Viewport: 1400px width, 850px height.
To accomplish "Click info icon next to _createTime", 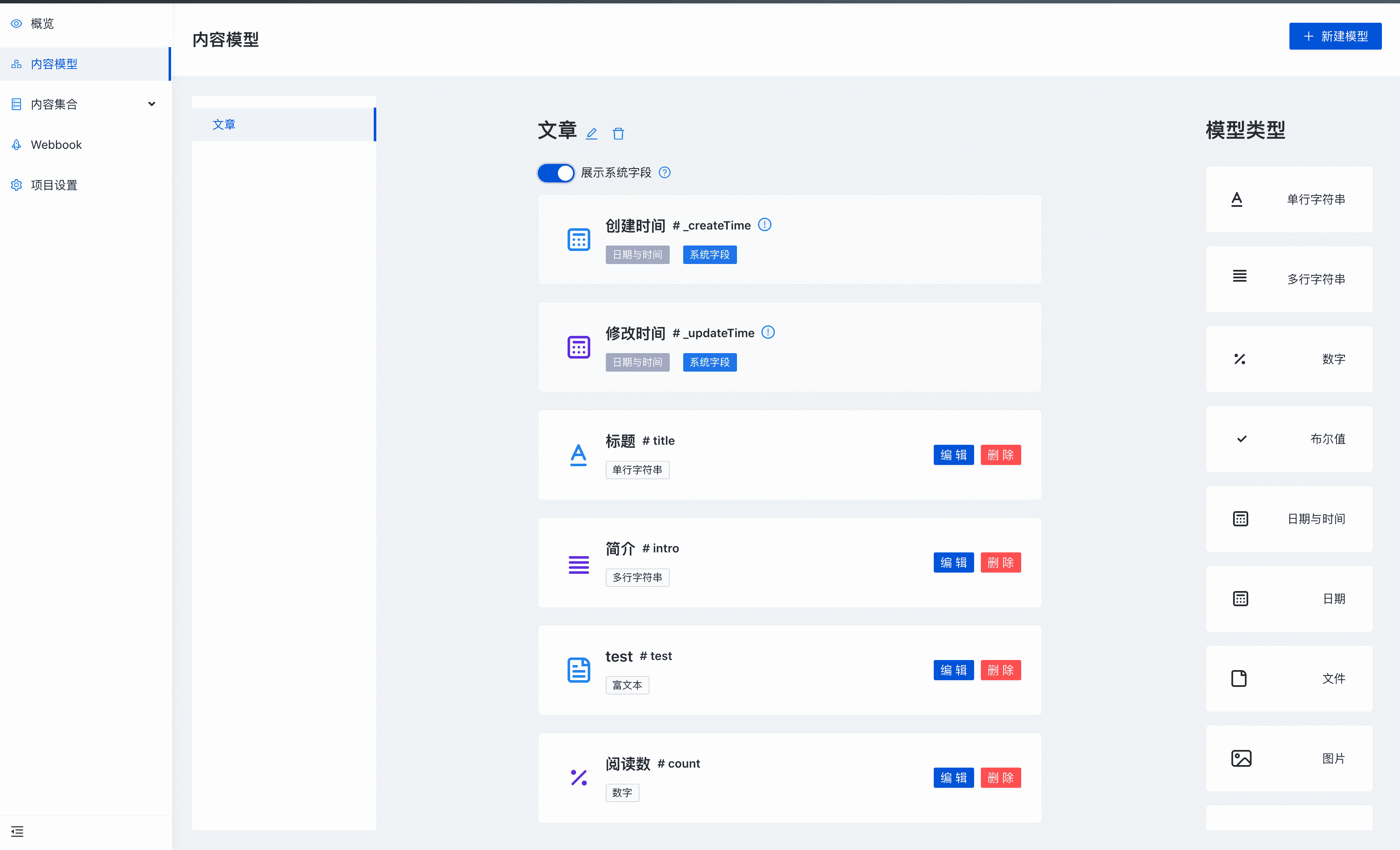I will pos(765,224).
